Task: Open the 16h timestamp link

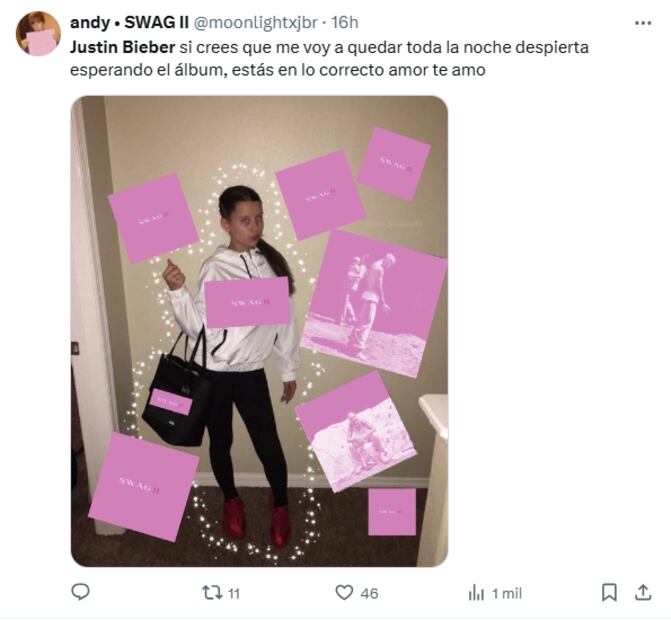Action: click(345, 23)
